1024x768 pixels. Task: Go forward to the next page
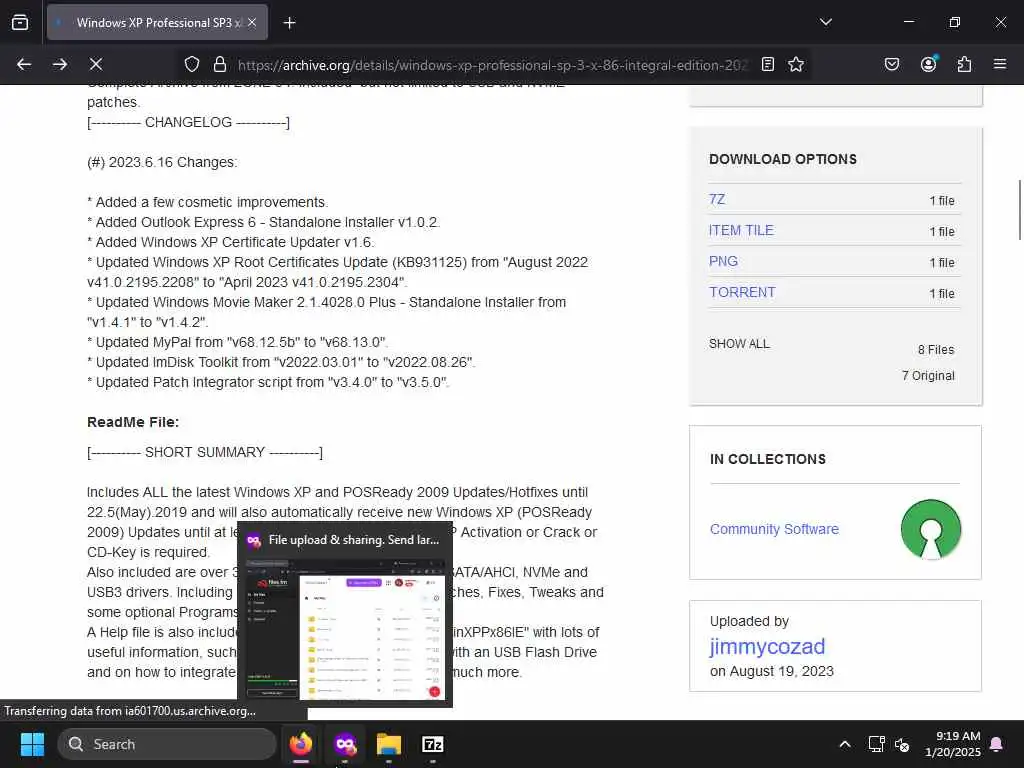point(60,64)
